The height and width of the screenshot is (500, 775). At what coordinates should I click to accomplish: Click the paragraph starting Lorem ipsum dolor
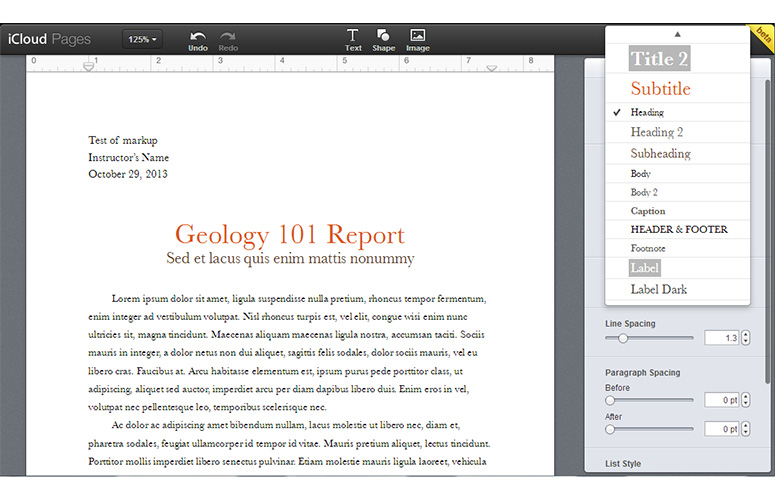point(288,353)
